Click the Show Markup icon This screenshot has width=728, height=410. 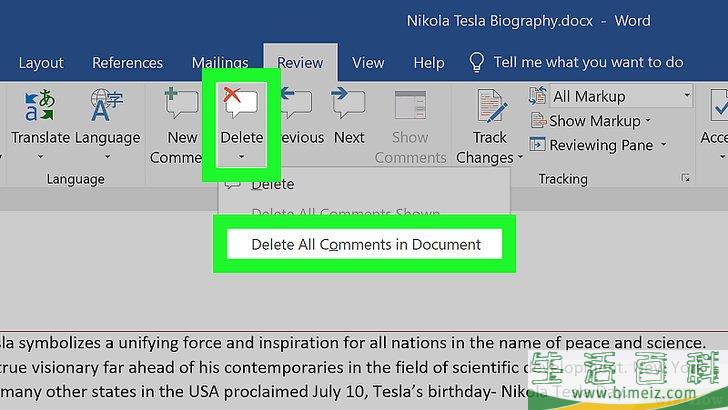pos(538,121)
